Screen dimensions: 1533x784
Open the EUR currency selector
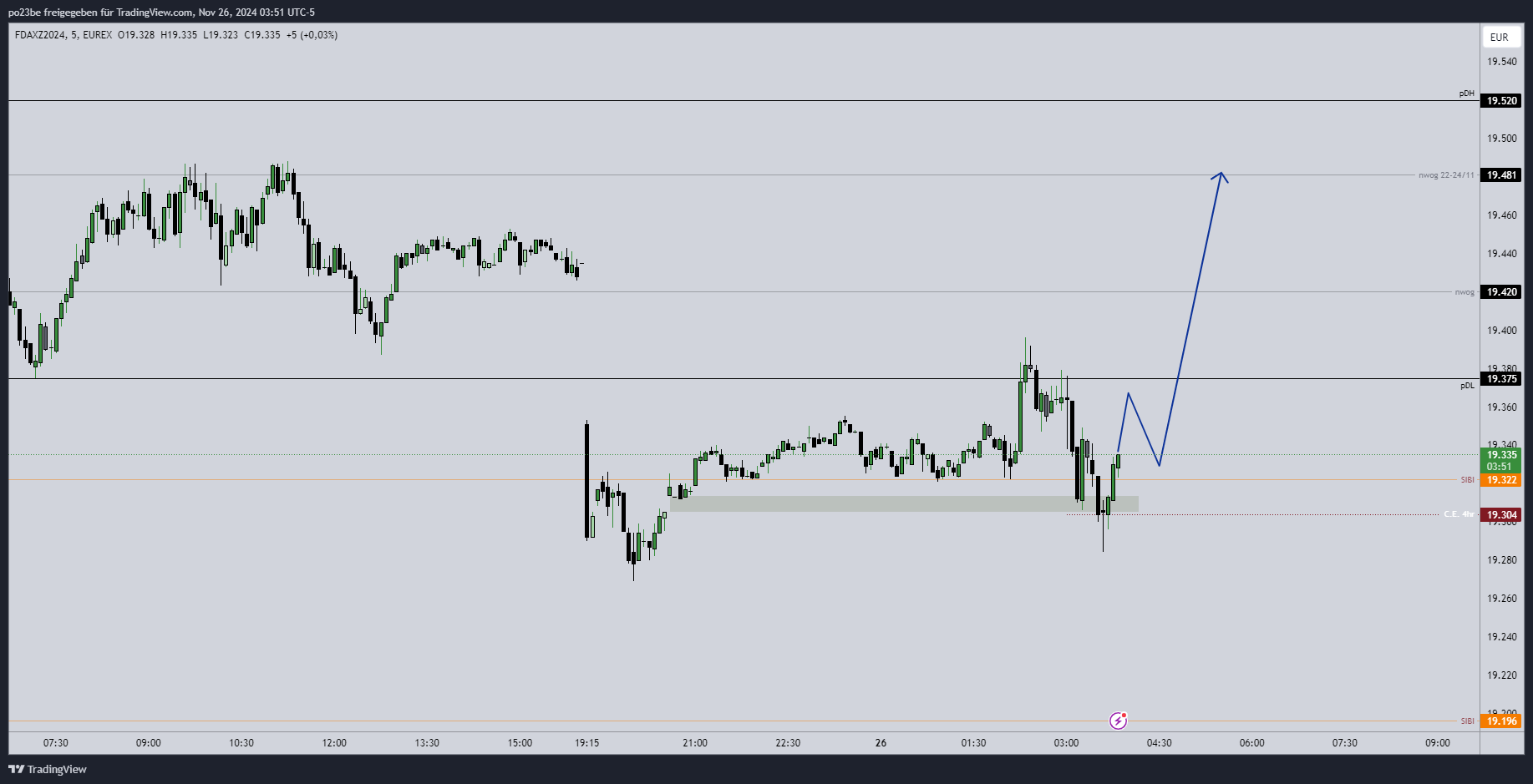click(x=1500, y=38)
